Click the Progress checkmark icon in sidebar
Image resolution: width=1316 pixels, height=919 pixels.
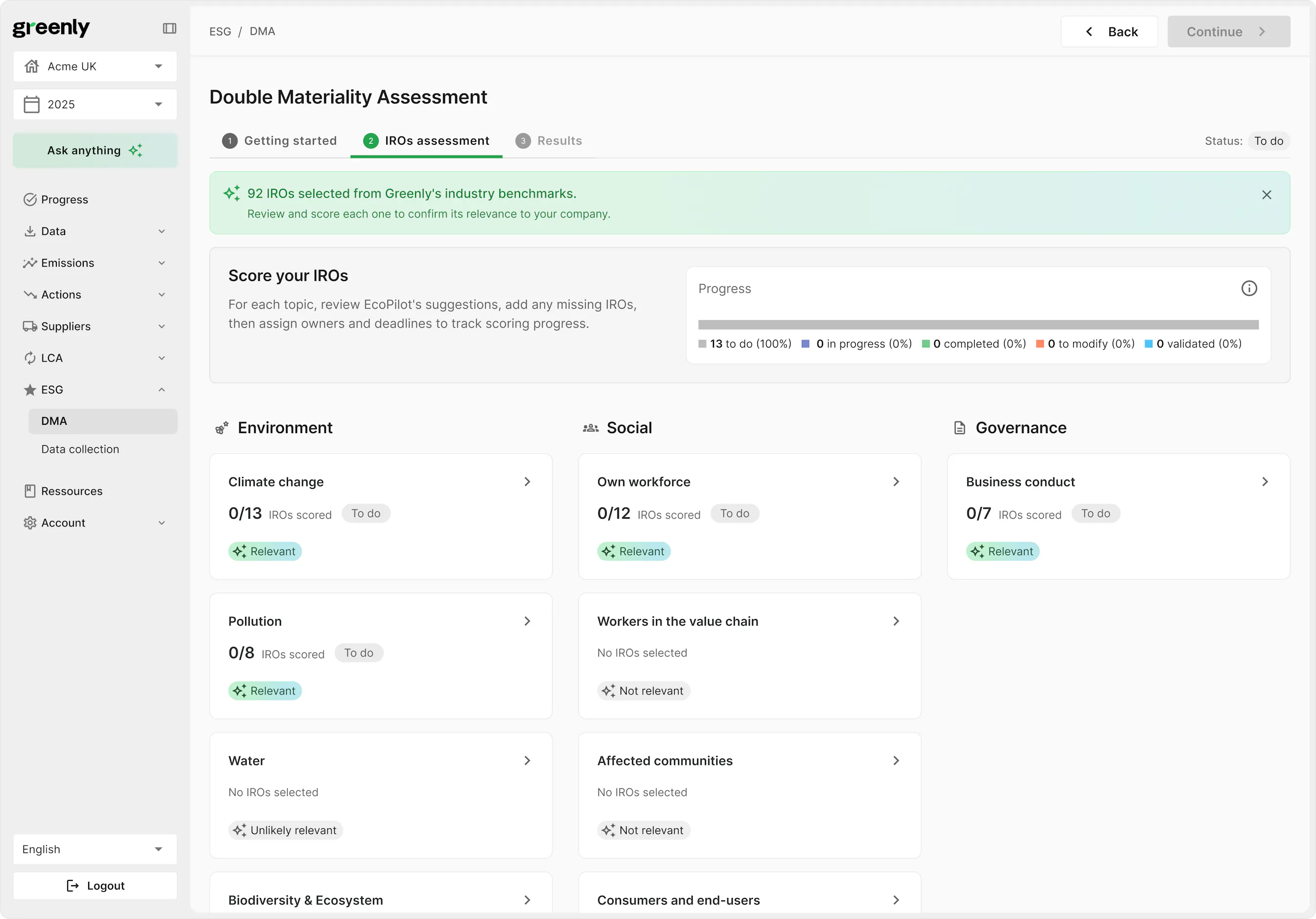[30, 199]
